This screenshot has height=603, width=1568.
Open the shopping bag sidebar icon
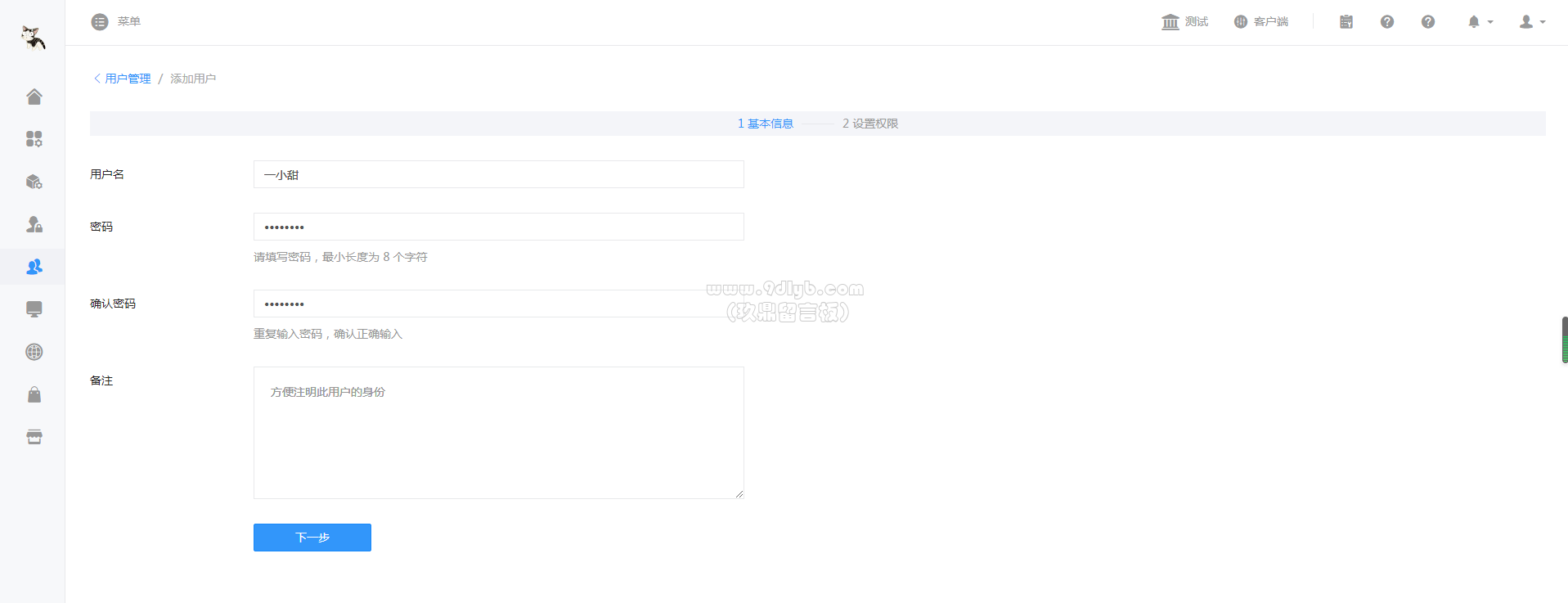point(34,394)
